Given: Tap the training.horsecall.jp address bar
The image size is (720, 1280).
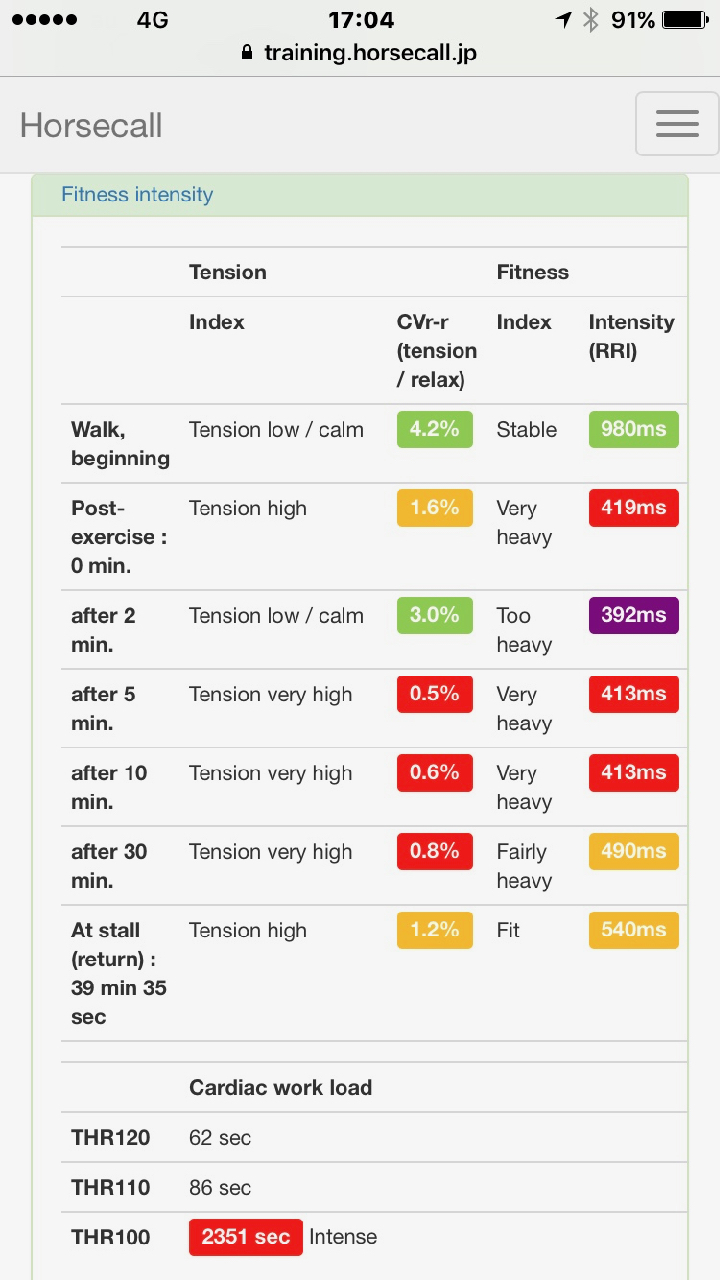Looking at the screenshot, I should 360,53.
